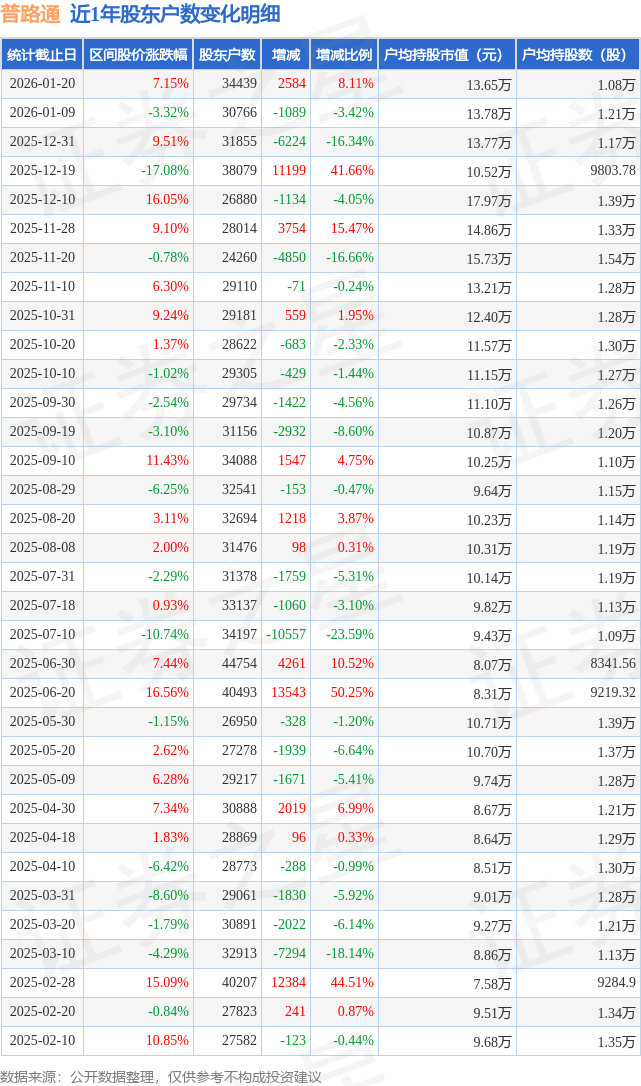Click the 近1年股东户数变化明细 heading
This screenshot has height=1086, width=641.
[x=175, y=14]
